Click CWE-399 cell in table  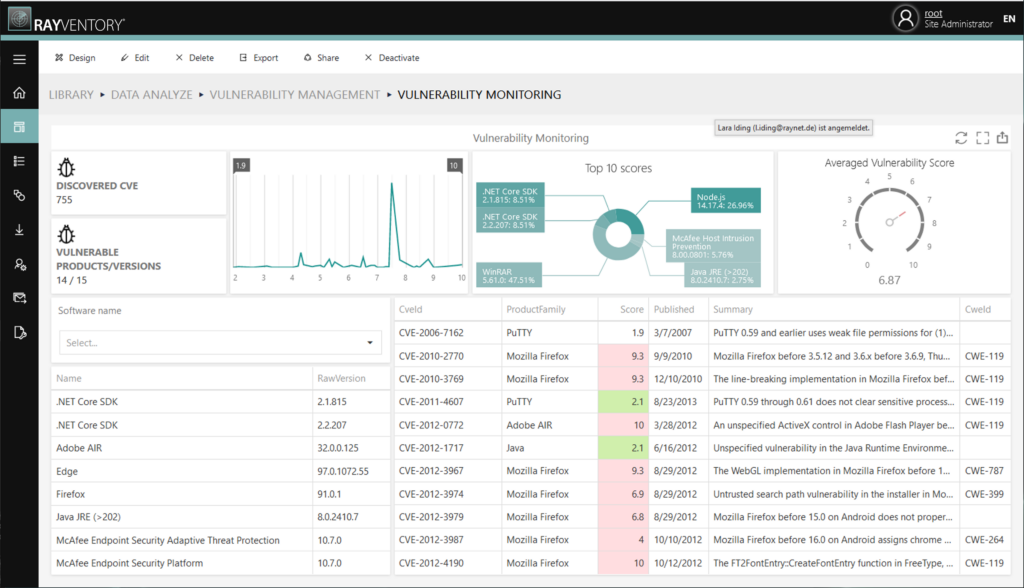tap(984, 494)
